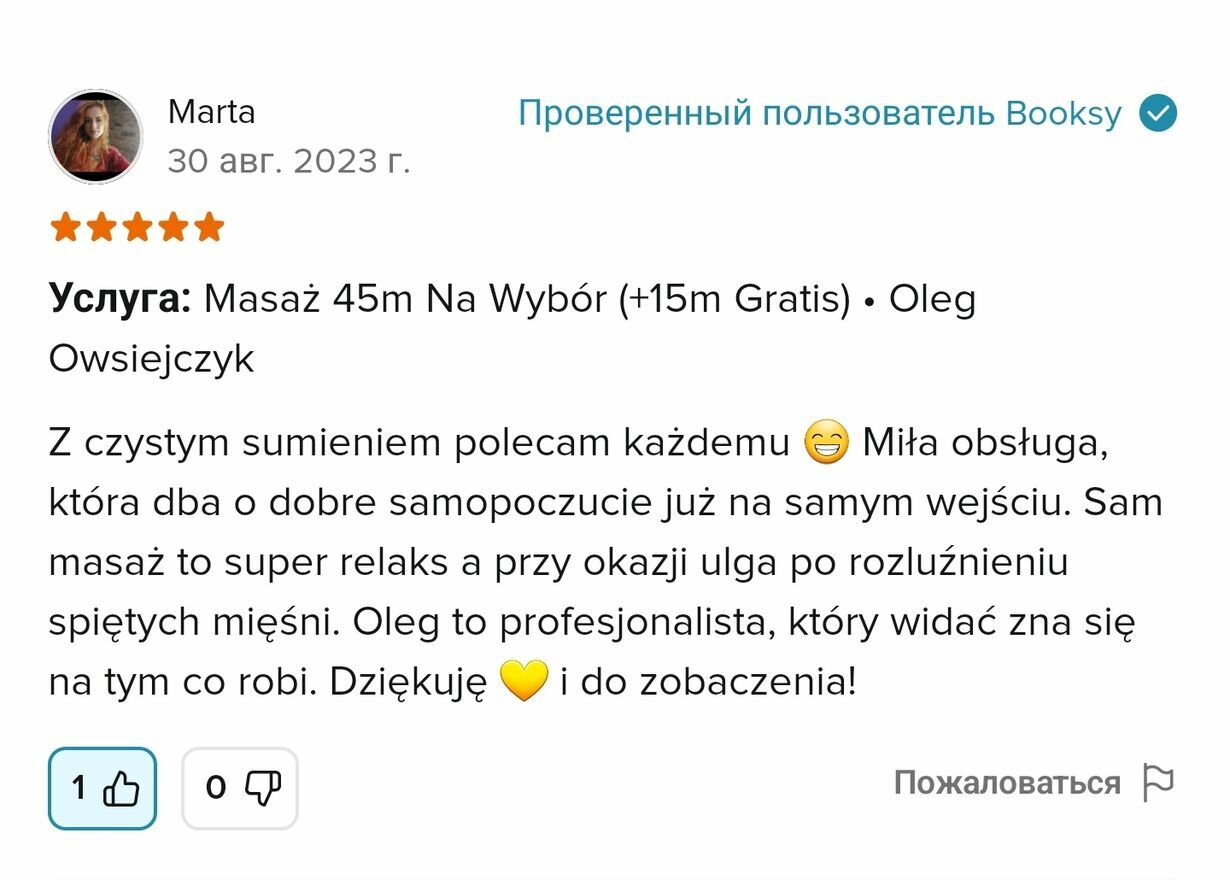The width and height of the screenshot is (1230, 880).
Task: Click the yellow heart emoji in review
Action: pyautogui.click(x=522, y=682)
